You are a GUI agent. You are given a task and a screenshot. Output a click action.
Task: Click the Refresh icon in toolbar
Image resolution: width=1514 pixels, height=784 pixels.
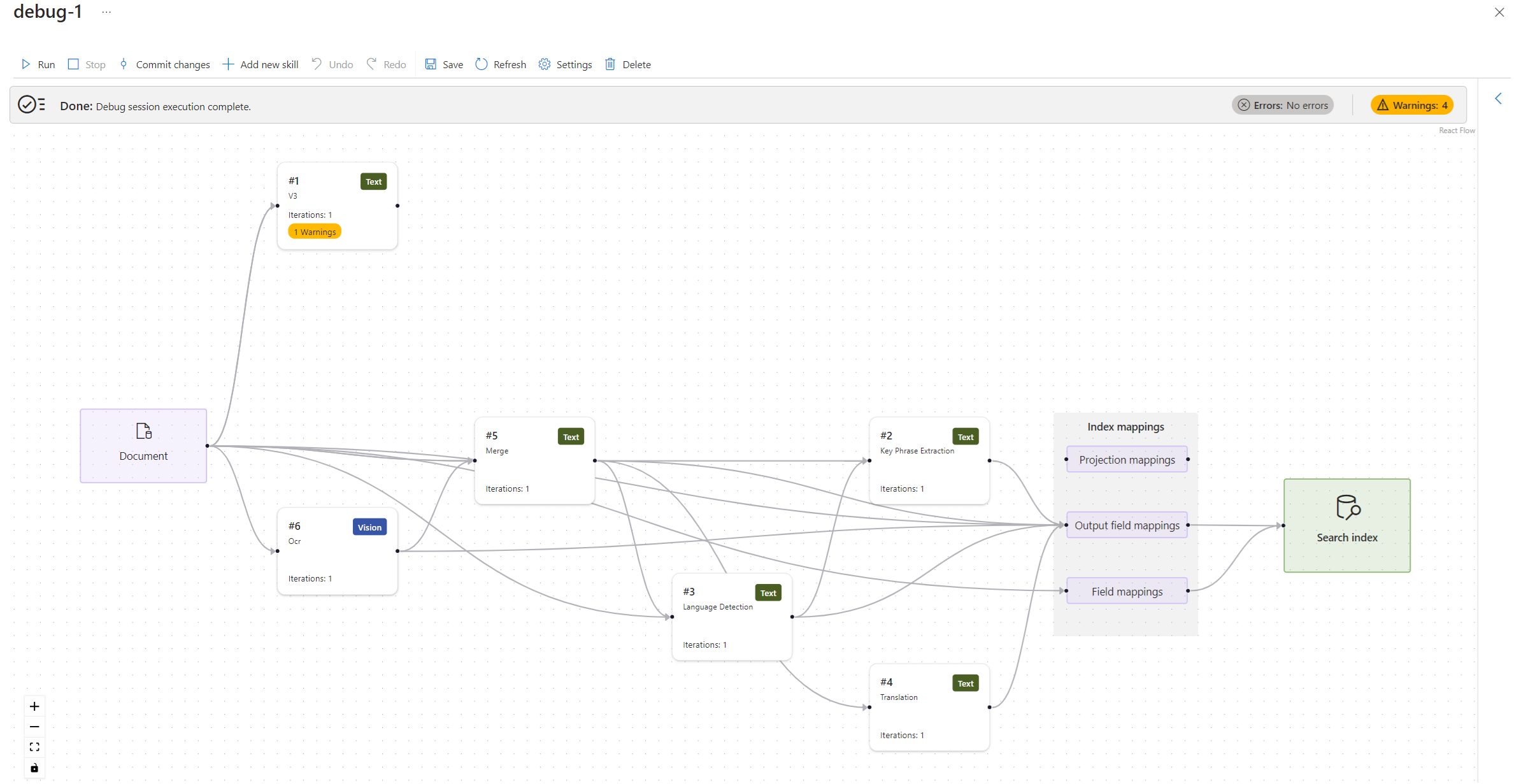(480, 64)
